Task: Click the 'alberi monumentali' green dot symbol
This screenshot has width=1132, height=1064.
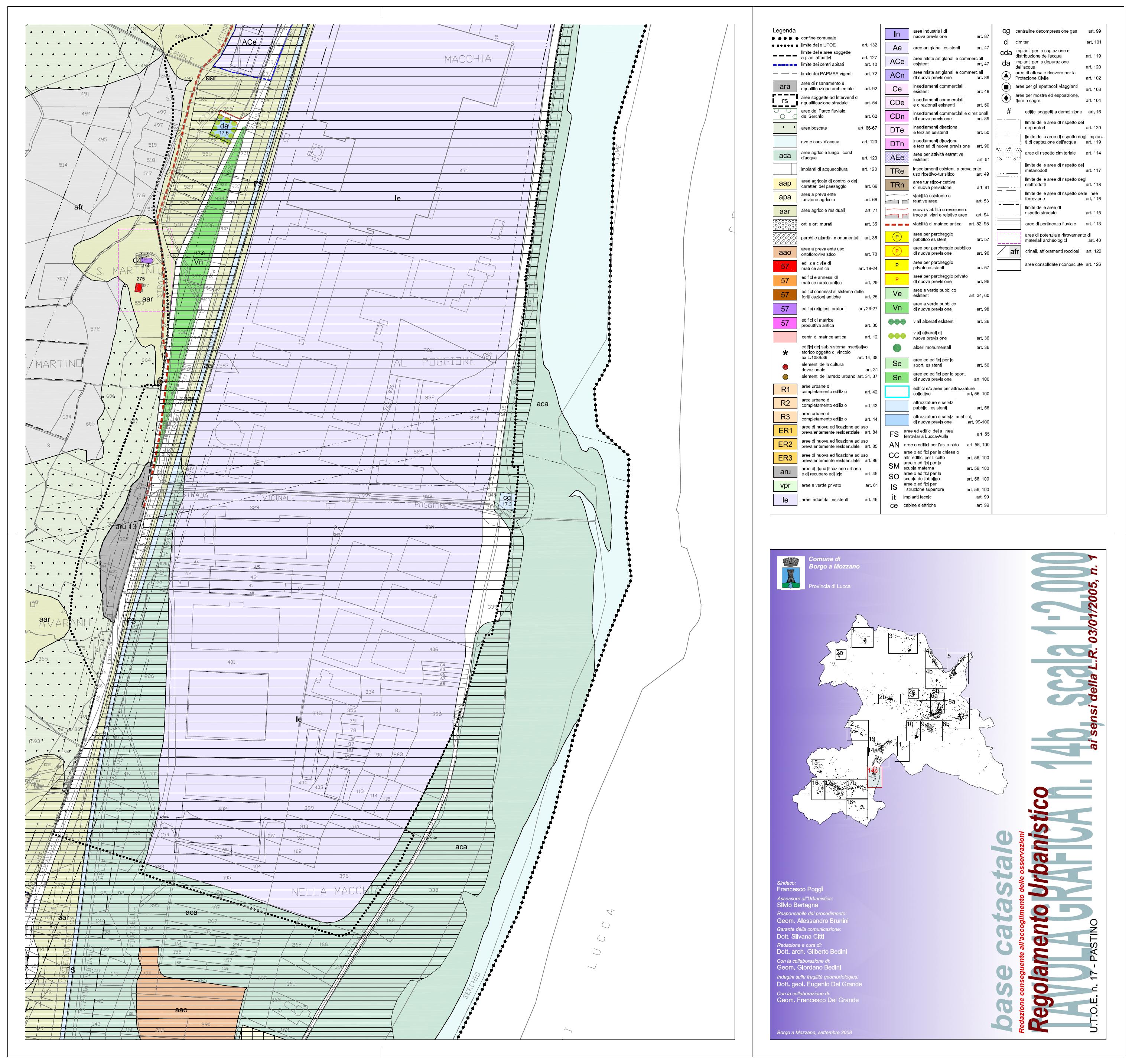Action: click(897, 348)
